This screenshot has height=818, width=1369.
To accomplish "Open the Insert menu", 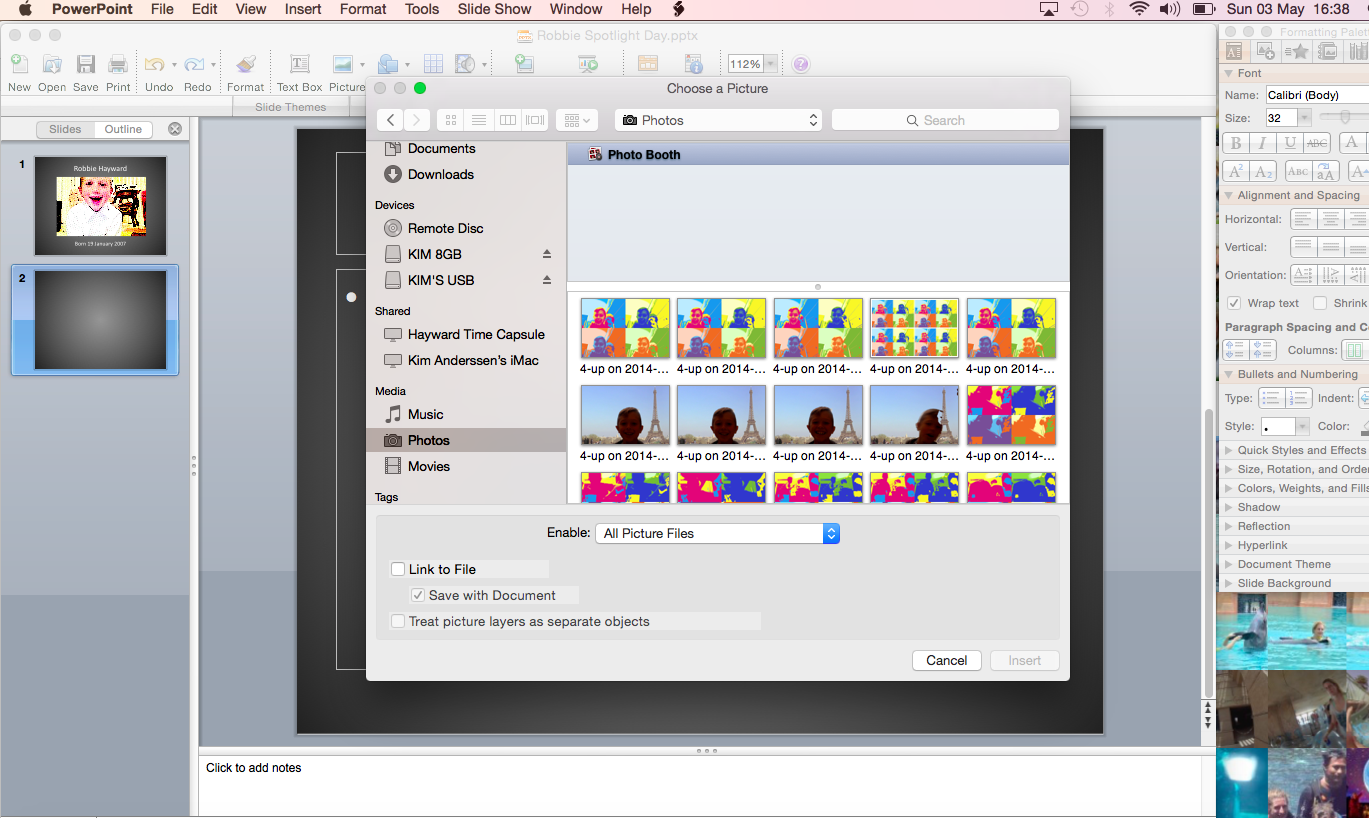I will pyautogui.click(x=303, y=9).
